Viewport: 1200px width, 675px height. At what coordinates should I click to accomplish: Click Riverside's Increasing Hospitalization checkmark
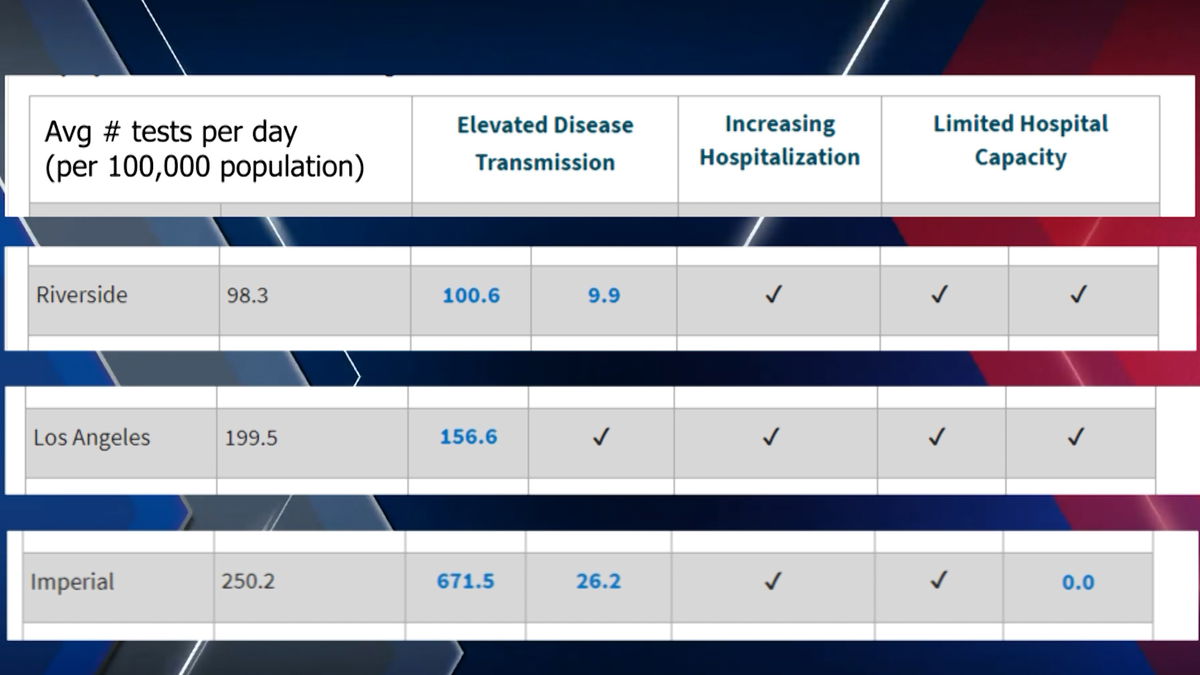[772, 296]
